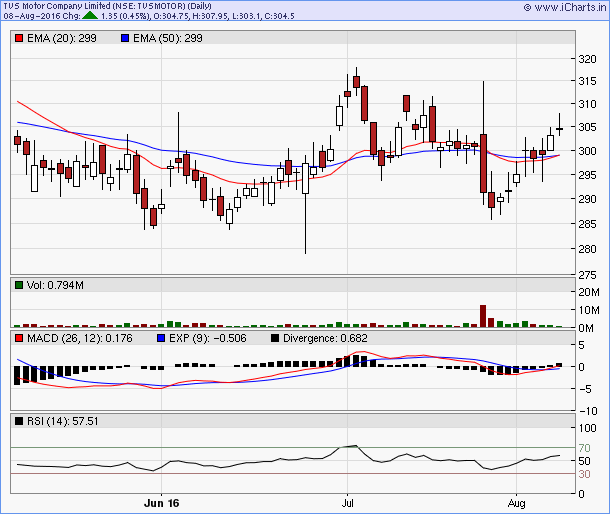Click the 300 price axis label
This screenshot has height=514, width=610.
point(587,151)
